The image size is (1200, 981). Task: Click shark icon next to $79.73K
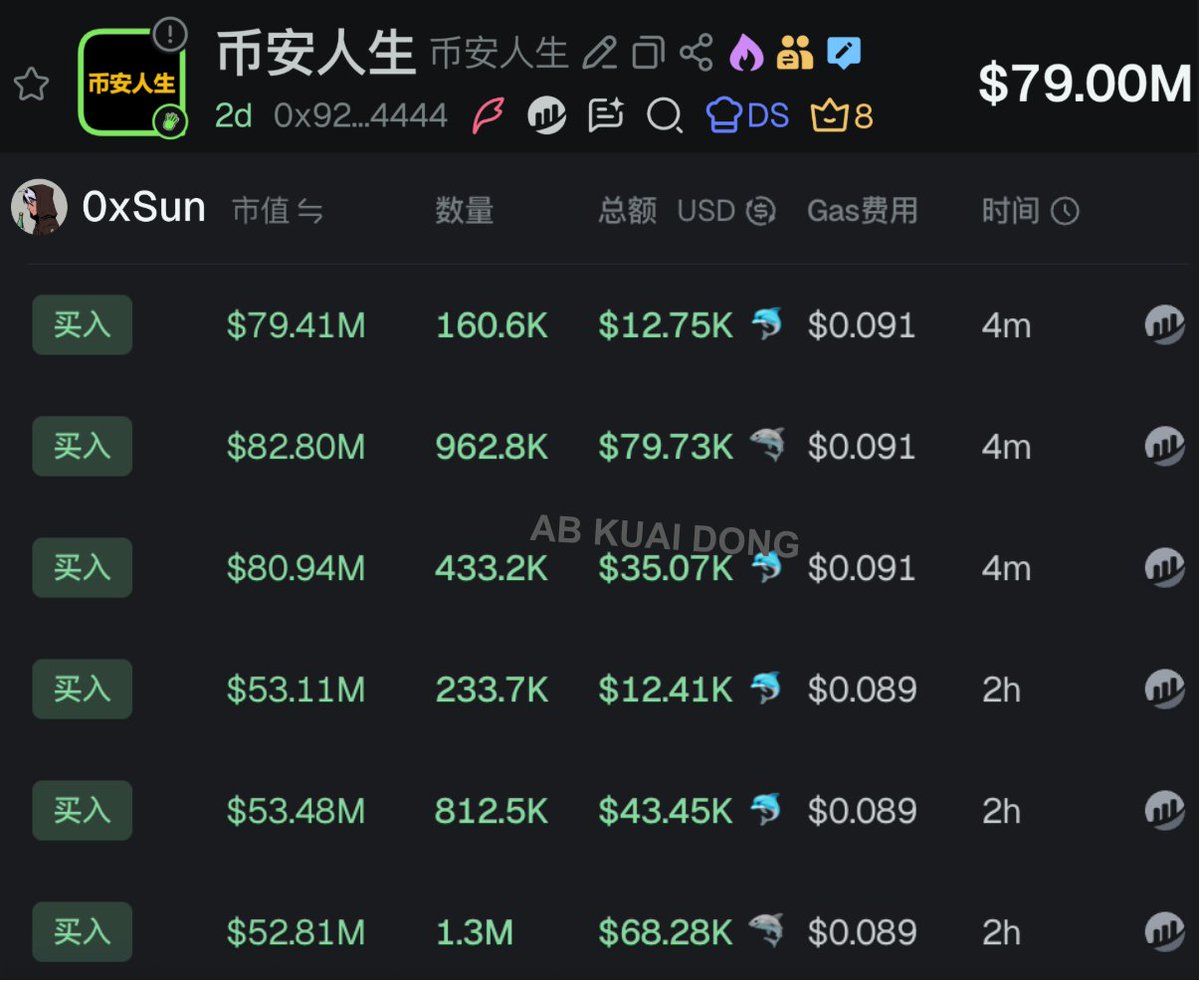pos(767,444)
